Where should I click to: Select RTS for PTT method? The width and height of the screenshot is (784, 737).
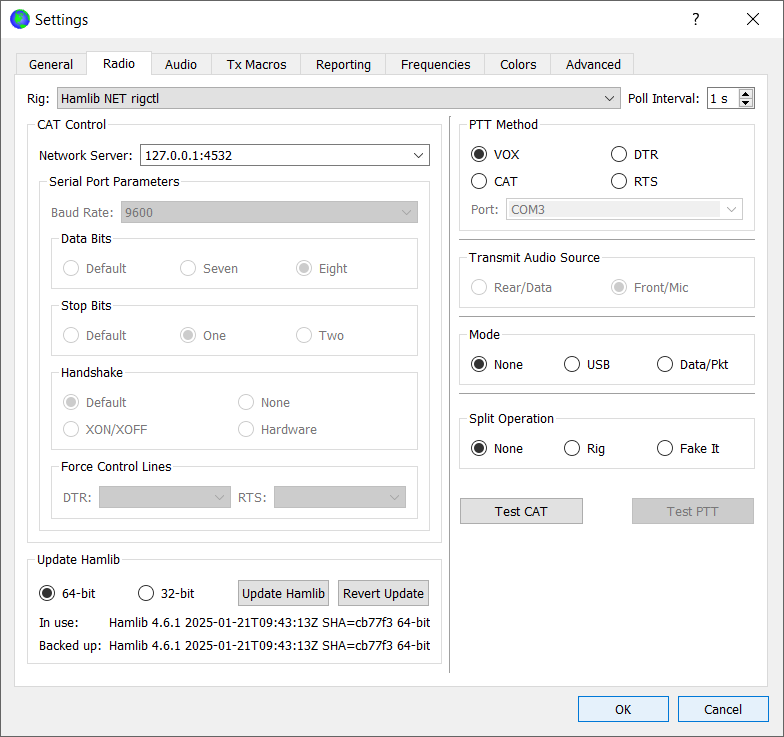(619, 181)
